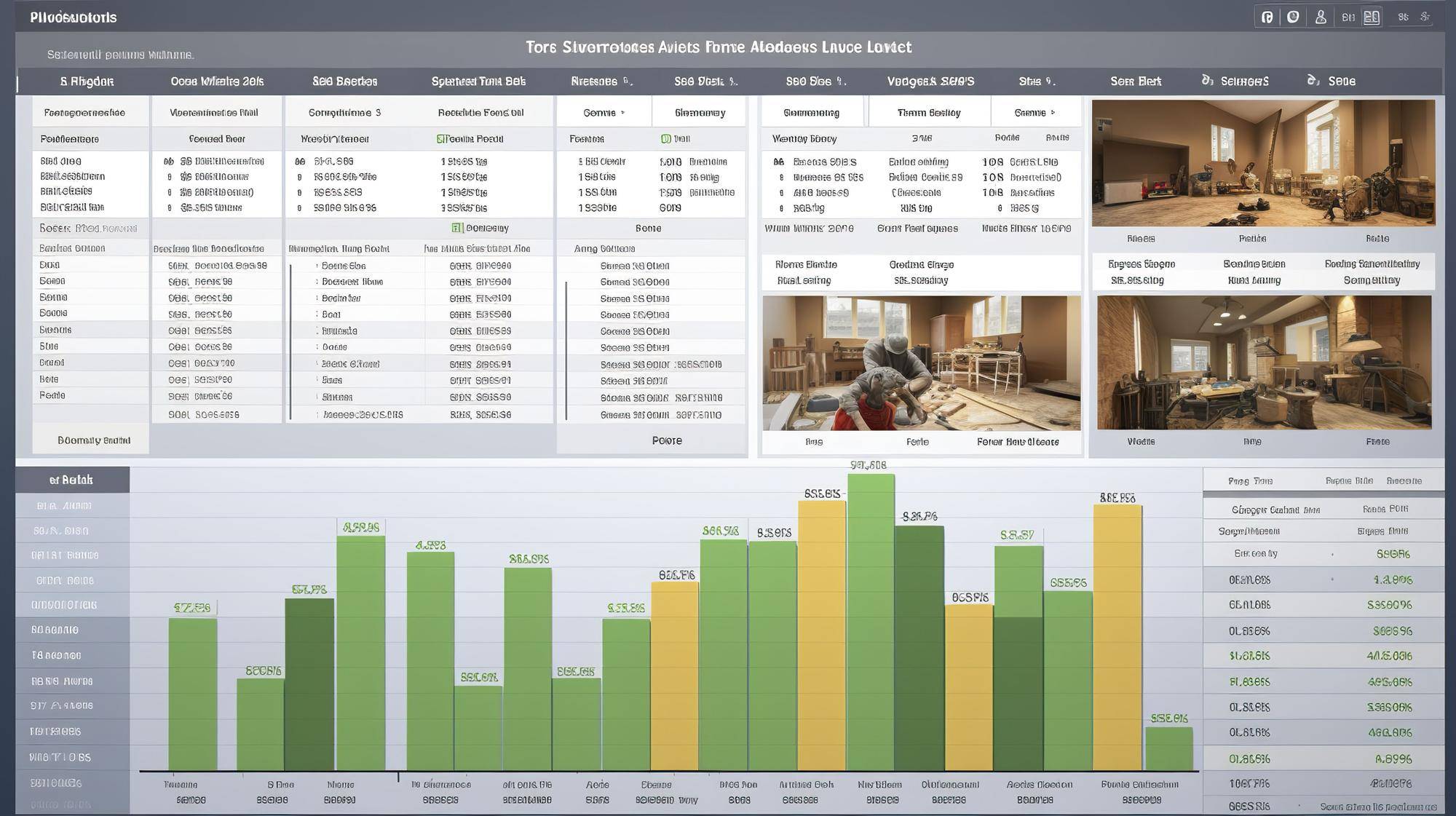Viewport: 1456px width, 816px height.
Task: Click the rightmost 'Sr' icon in top bar
Action: [x=1425, y=17]
